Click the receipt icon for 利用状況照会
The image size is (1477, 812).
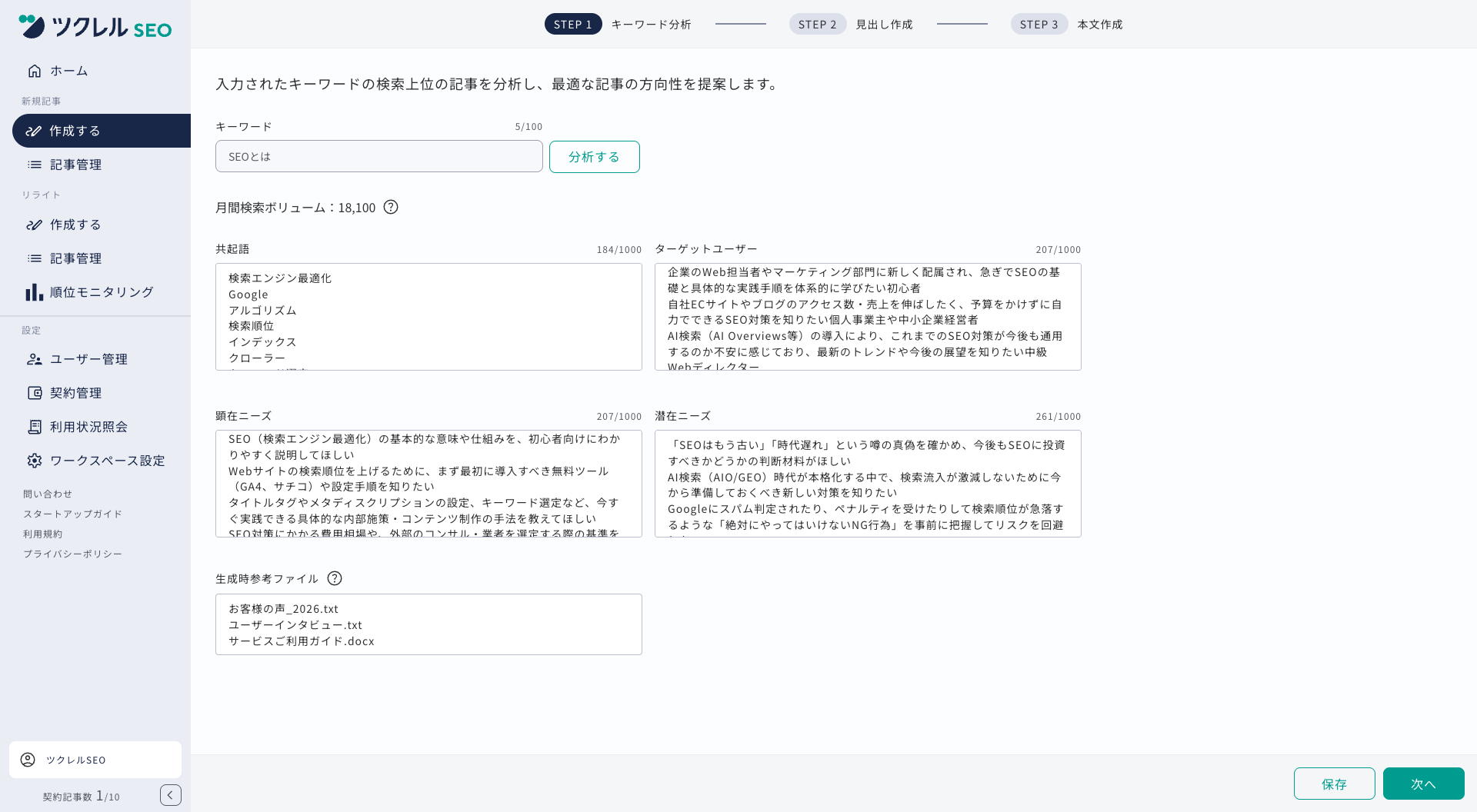coord(35,427)
